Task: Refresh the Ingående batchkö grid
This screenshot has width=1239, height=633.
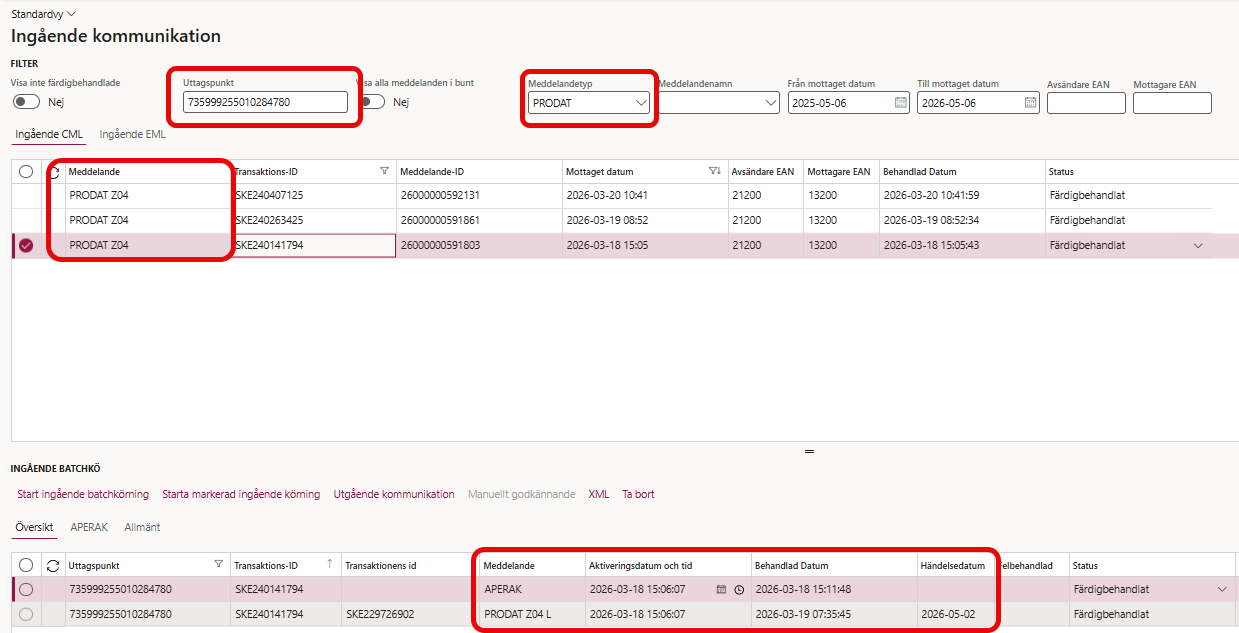Action: 53,565
